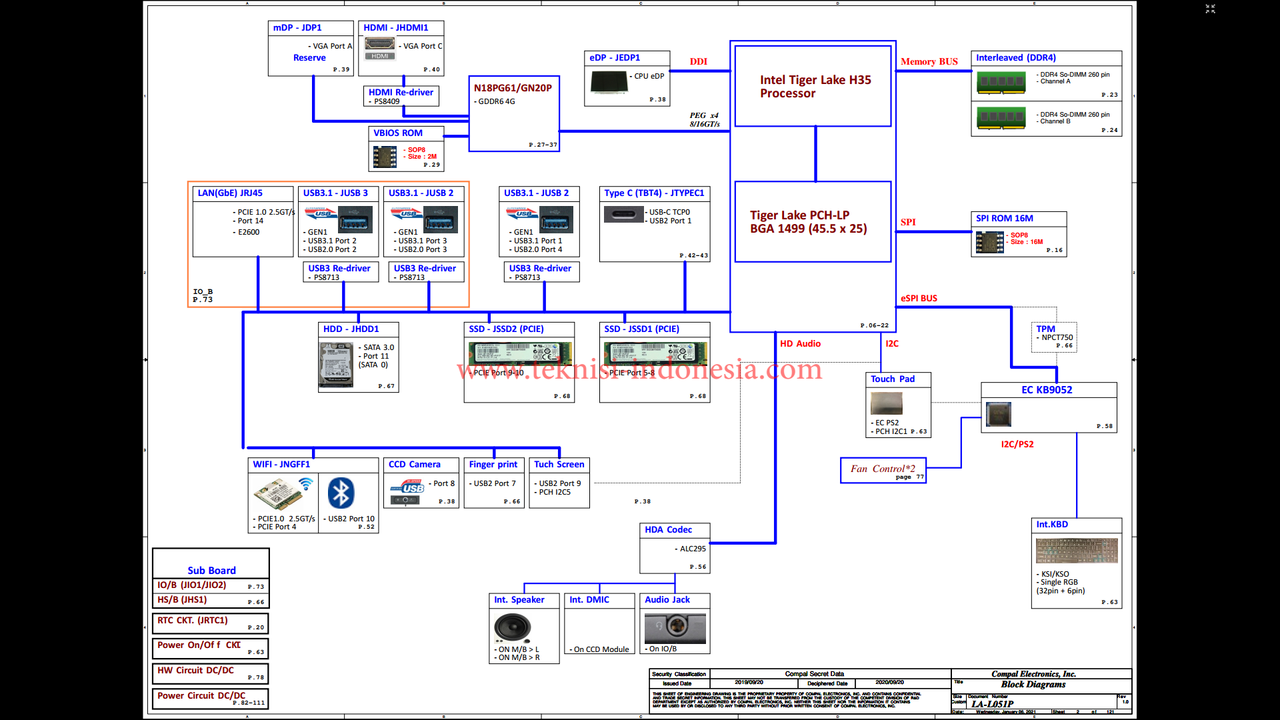Click the red SPI bus label
Screen dimensions: 1280x720
tap(908, 223)
